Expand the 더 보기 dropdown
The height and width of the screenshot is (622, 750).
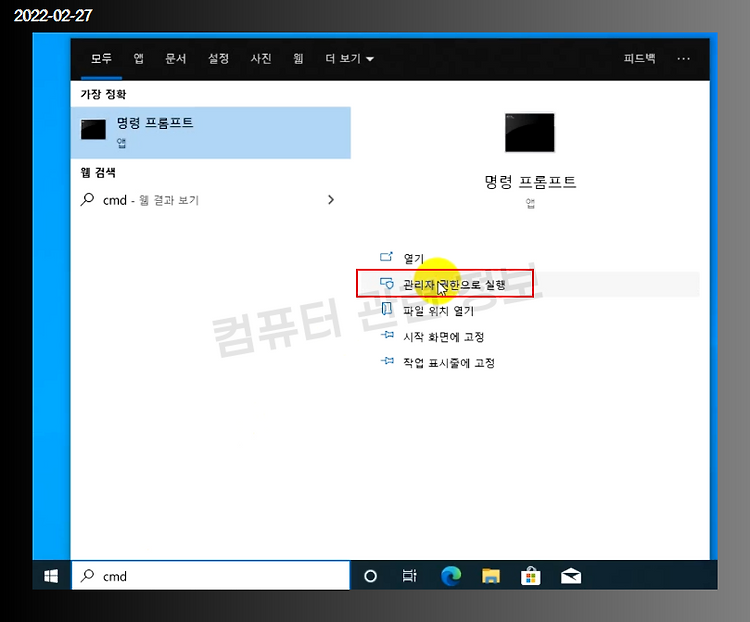[x=349, y=58]
